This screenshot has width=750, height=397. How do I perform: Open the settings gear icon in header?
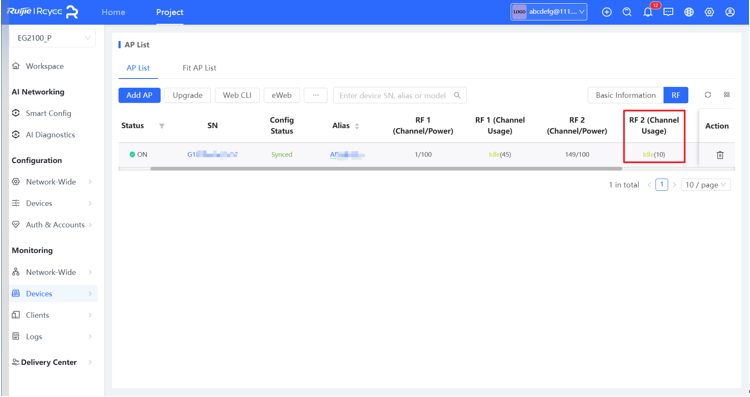[x=709, y=12]
